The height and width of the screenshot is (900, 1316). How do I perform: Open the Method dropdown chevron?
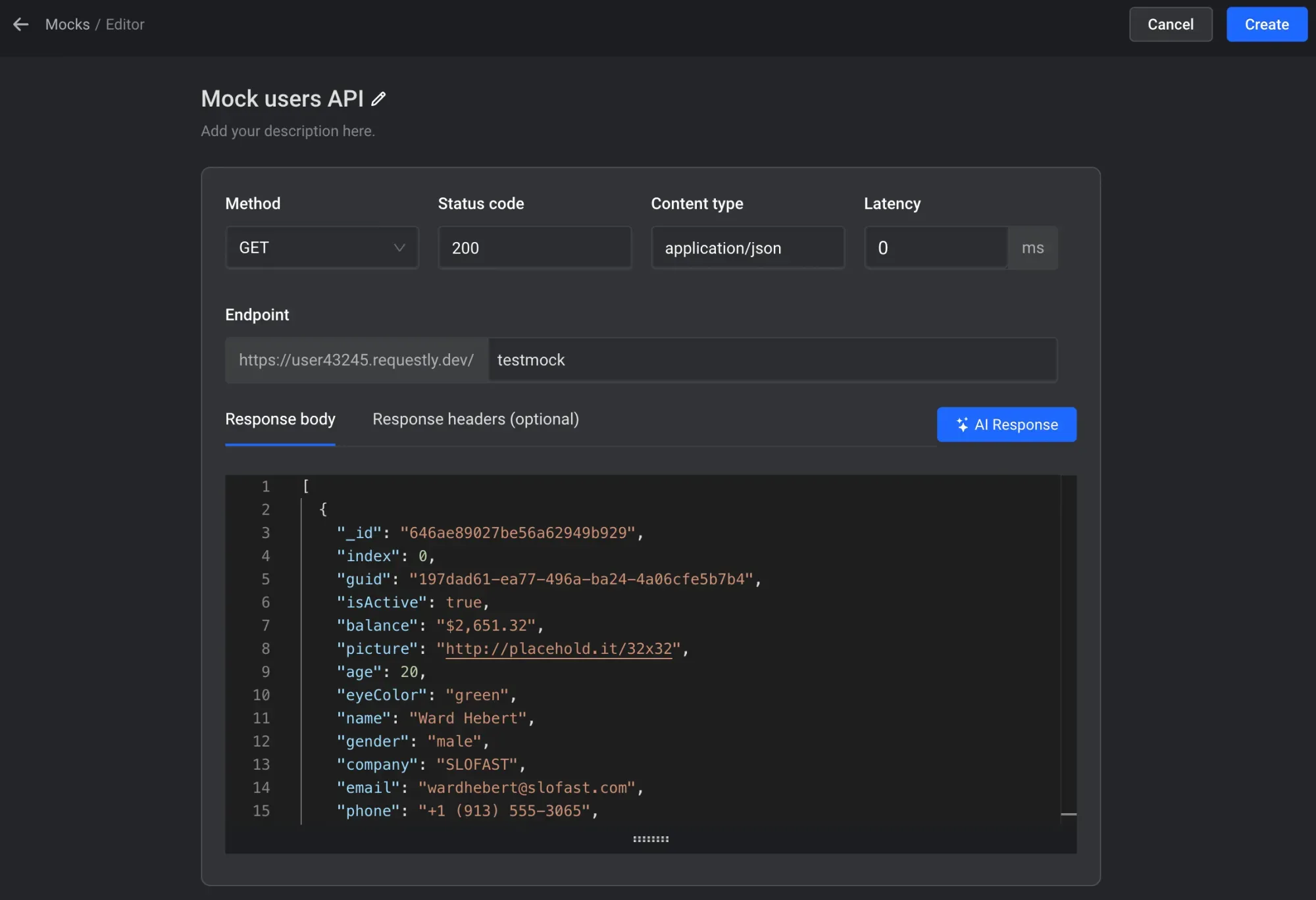point(399,248)
